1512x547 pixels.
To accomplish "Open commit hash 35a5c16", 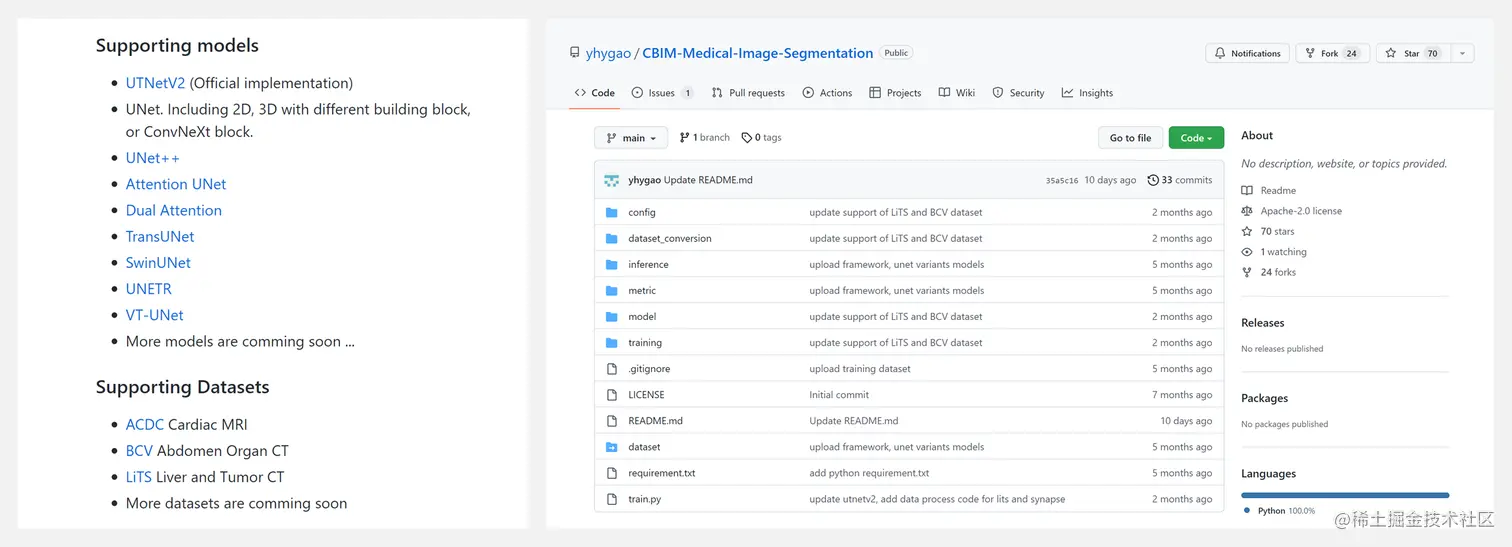I will pyautogui.click(x=1062, y=181).
